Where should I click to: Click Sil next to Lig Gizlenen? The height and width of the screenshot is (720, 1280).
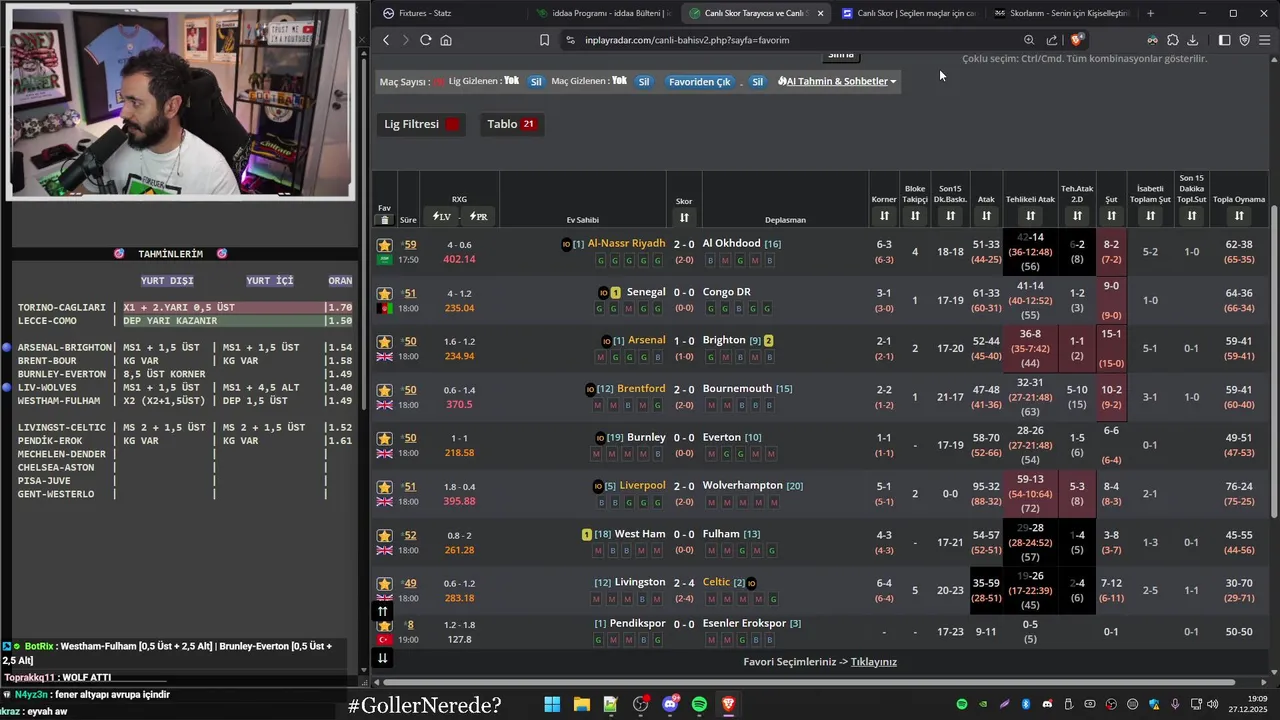coord(536,81)
